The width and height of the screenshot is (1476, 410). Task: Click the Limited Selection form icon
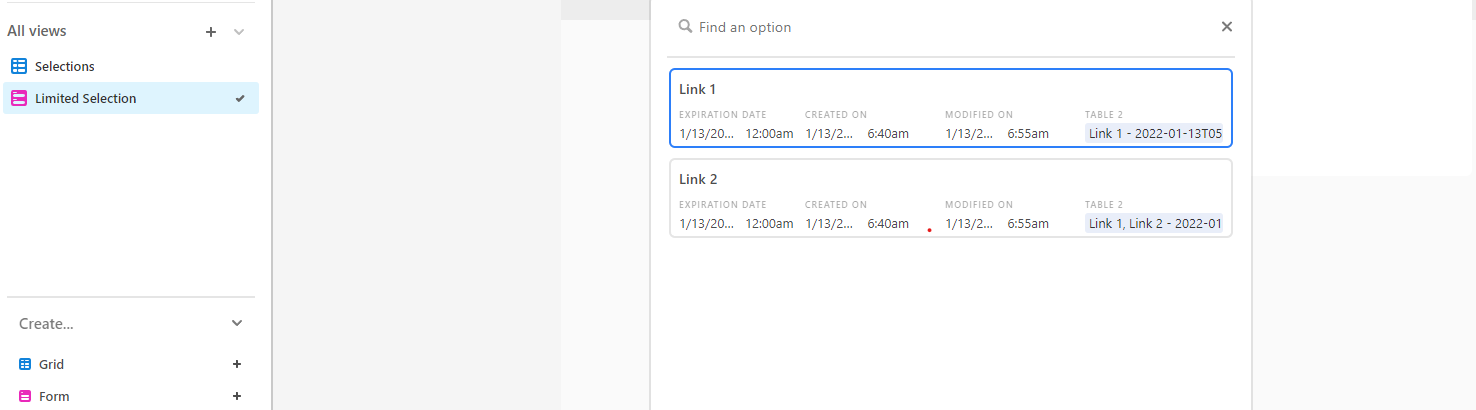coord(19,98)
